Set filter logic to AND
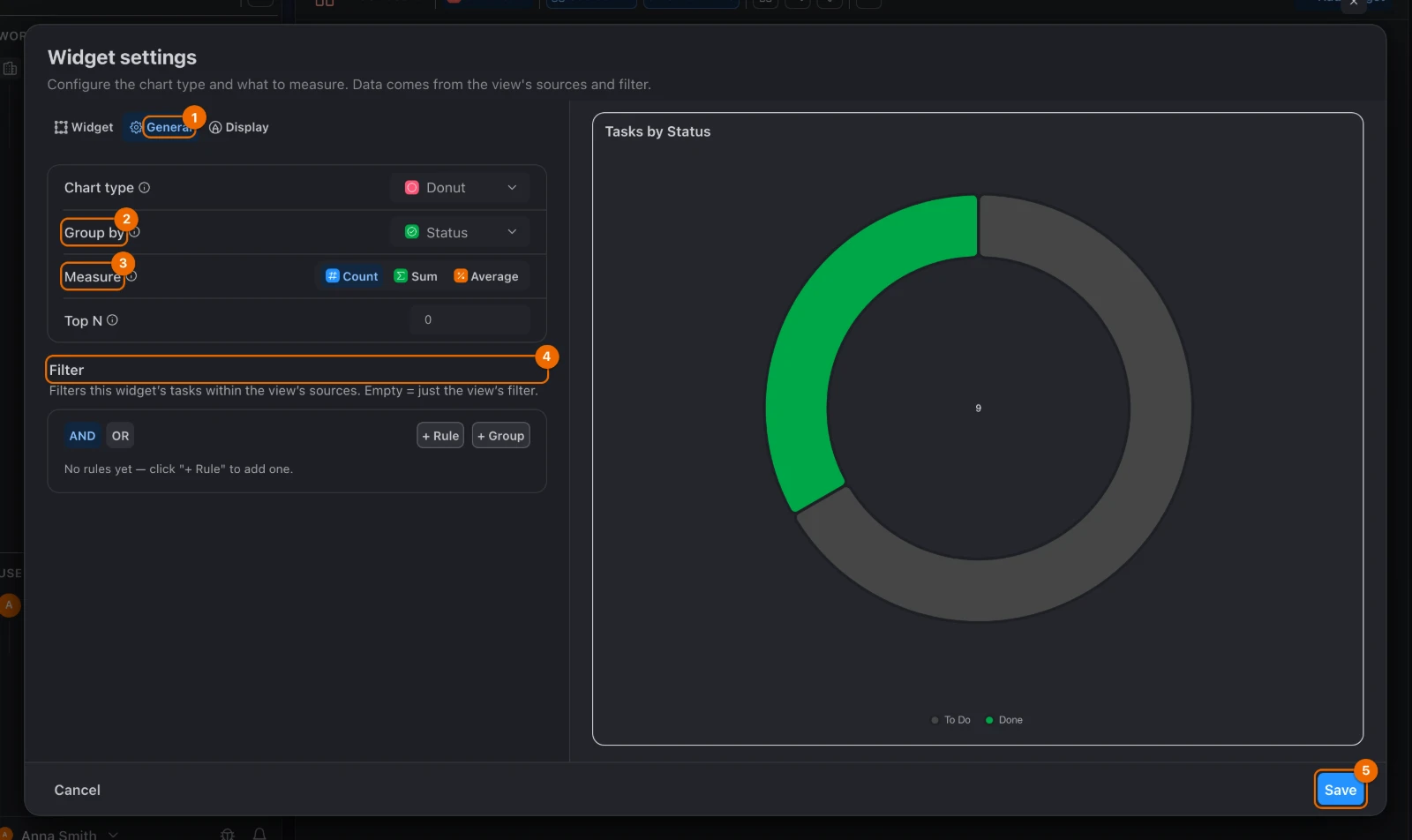1412x840 pixels. [x=82, y=436]
